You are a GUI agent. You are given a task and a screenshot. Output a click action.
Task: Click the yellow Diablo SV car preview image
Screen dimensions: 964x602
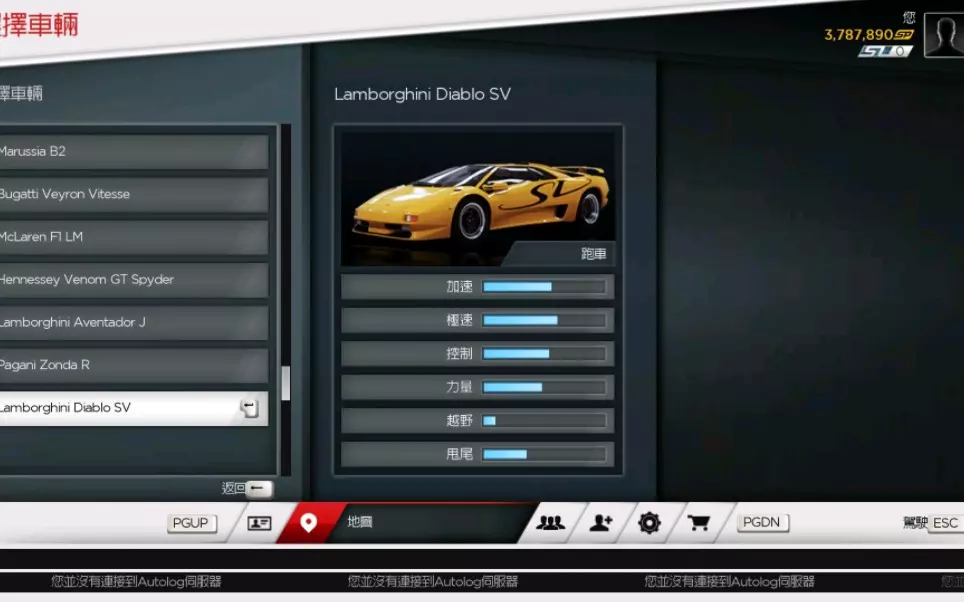click(478, 199)
